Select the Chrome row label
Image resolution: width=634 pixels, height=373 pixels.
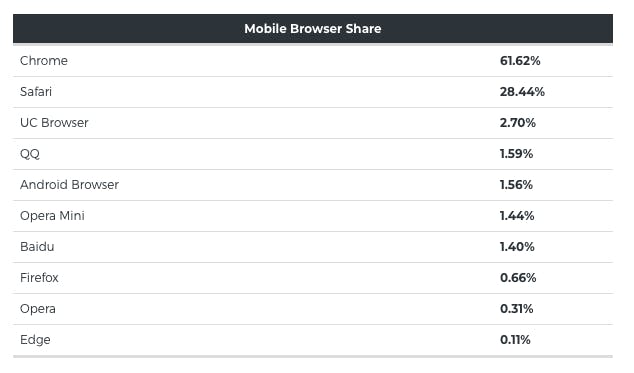[x=44, y=61]
